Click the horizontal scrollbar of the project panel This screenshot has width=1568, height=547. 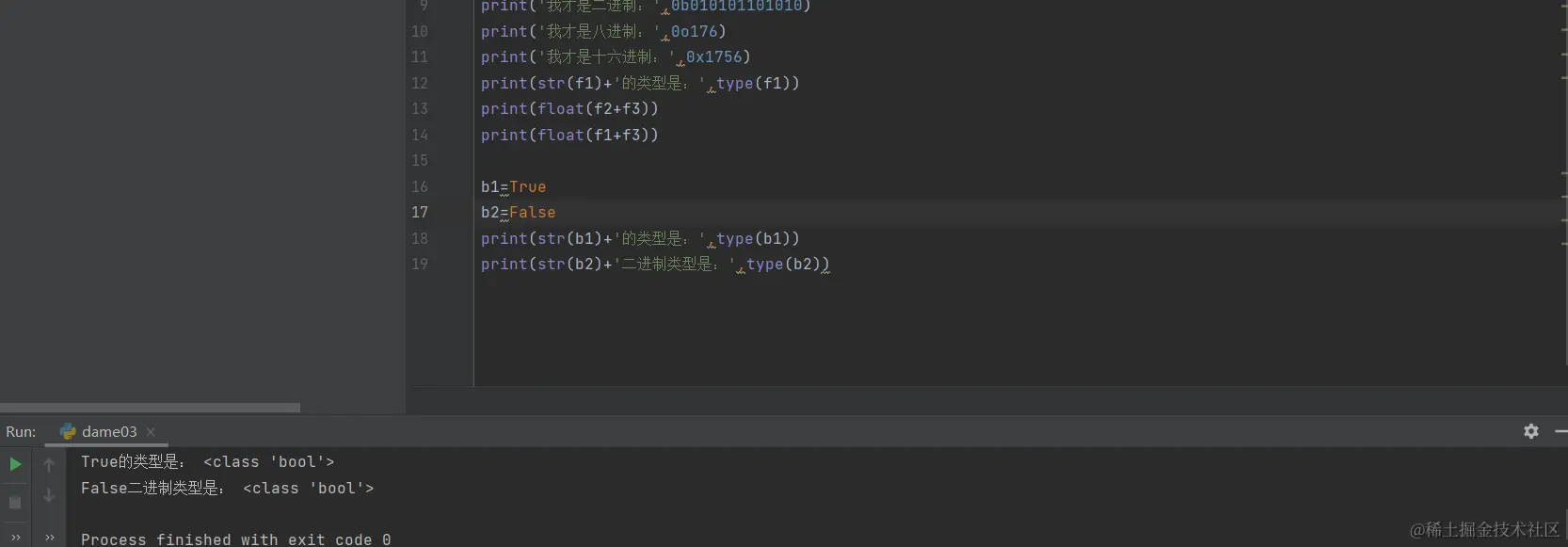point(150,408)
